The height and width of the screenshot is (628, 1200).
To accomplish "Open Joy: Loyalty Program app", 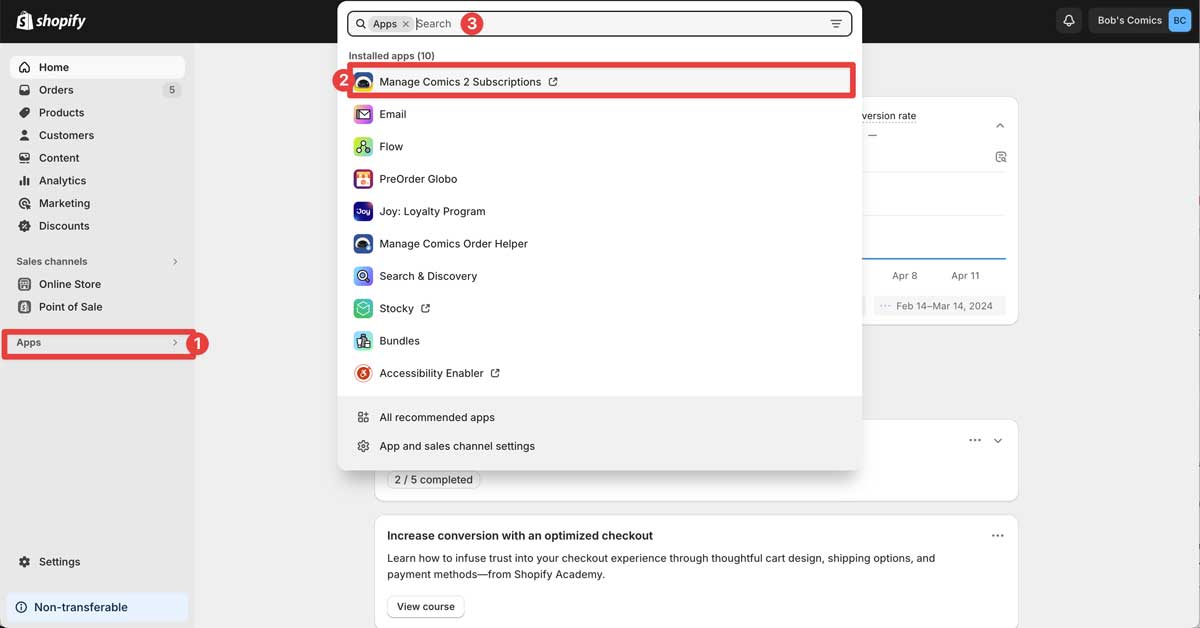I will click(x=600, y=211).
